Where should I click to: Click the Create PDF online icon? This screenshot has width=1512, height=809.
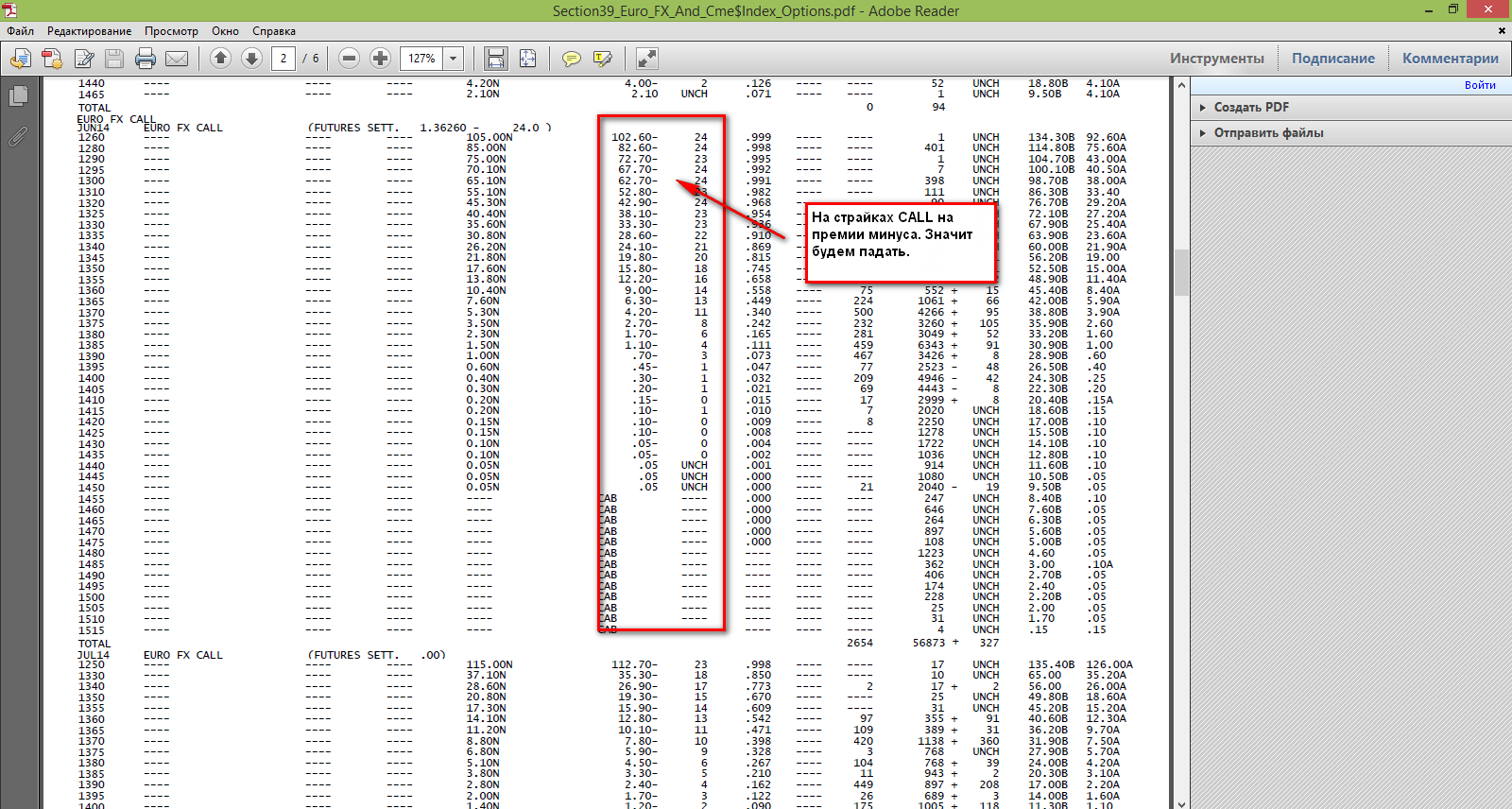52,59
